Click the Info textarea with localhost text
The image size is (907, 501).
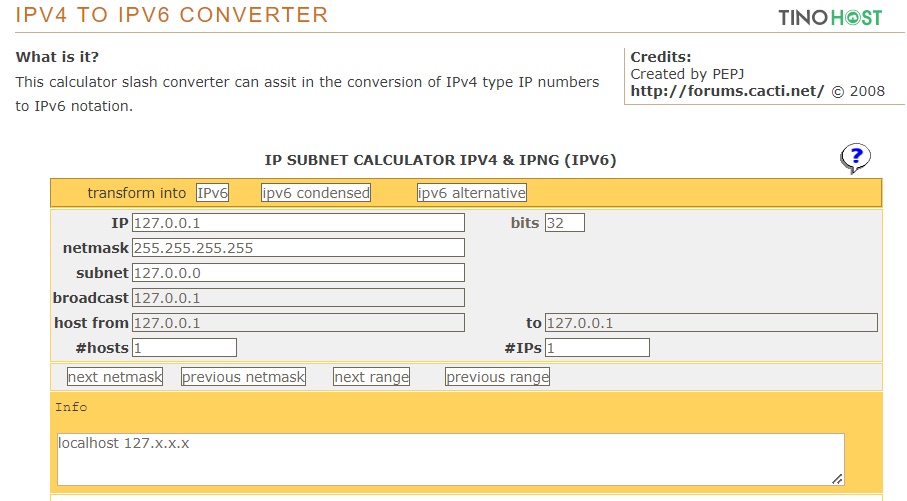click(451, 459)
